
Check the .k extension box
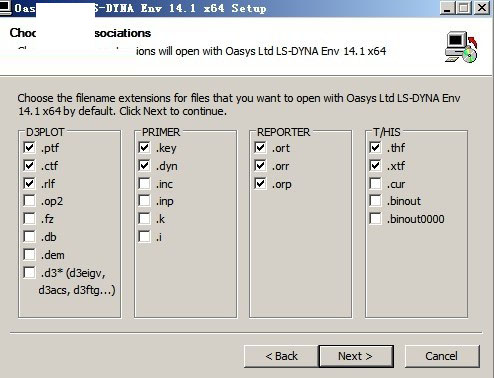pyautogui.click(x=144, y=219)
